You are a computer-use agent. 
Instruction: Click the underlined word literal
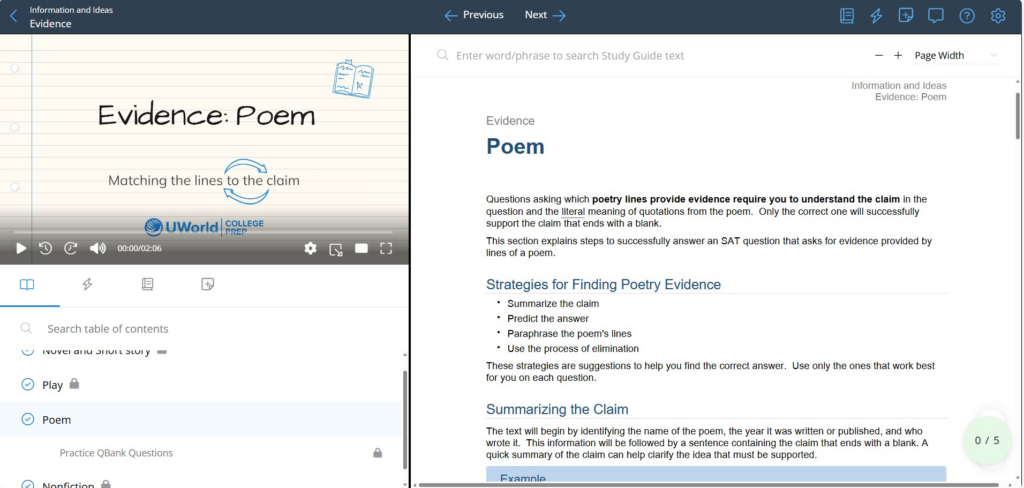pyautogui.click(x=573, y=212)
